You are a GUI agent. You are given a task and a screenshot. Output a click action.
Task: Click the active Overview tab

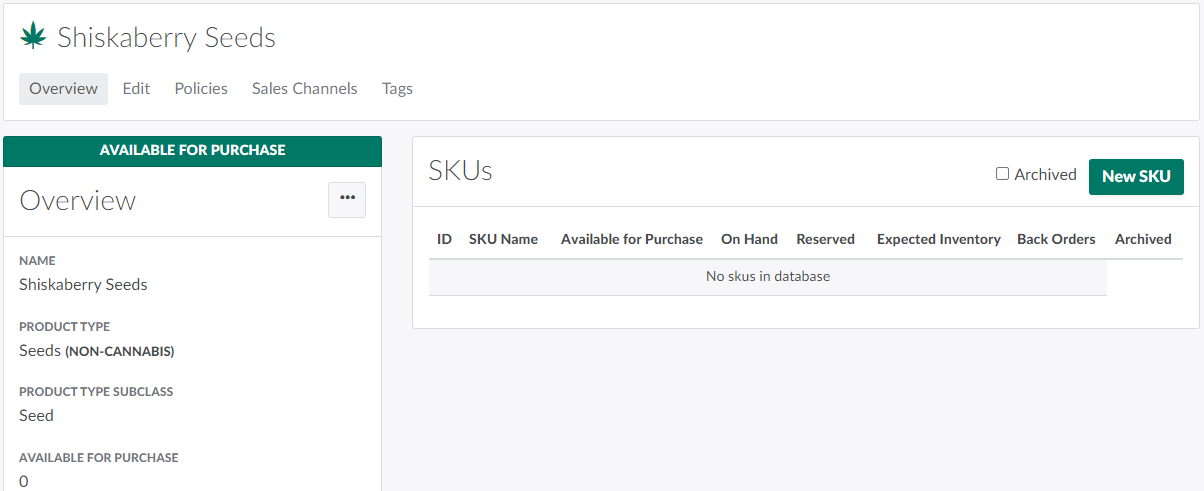click(x=63, y=89)
